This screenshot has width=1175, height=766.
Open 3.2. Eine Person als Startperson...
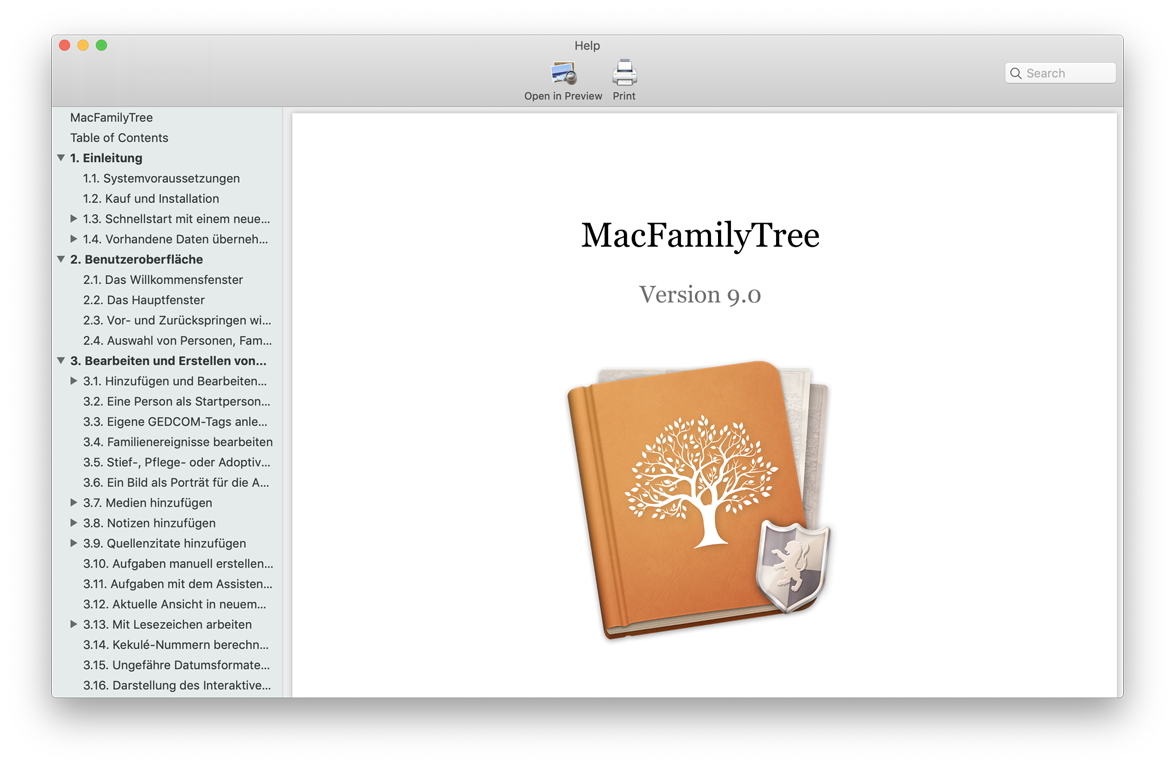pos(176,401)
